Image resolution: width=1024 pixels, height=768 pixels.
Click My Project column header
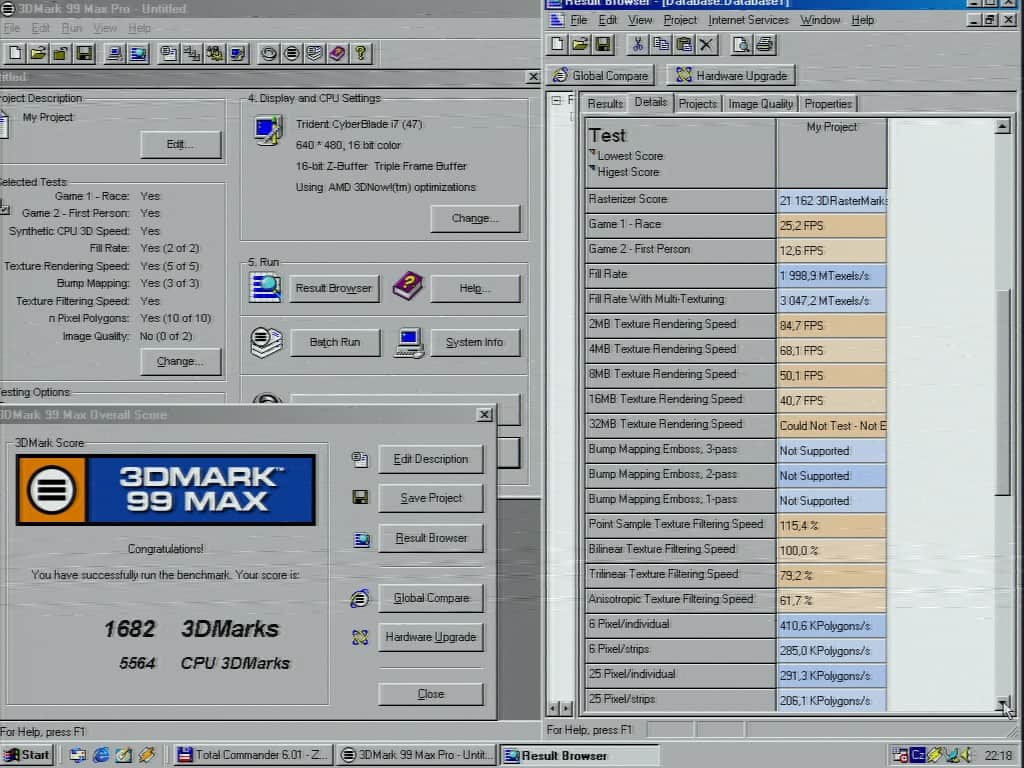point(831,153)
